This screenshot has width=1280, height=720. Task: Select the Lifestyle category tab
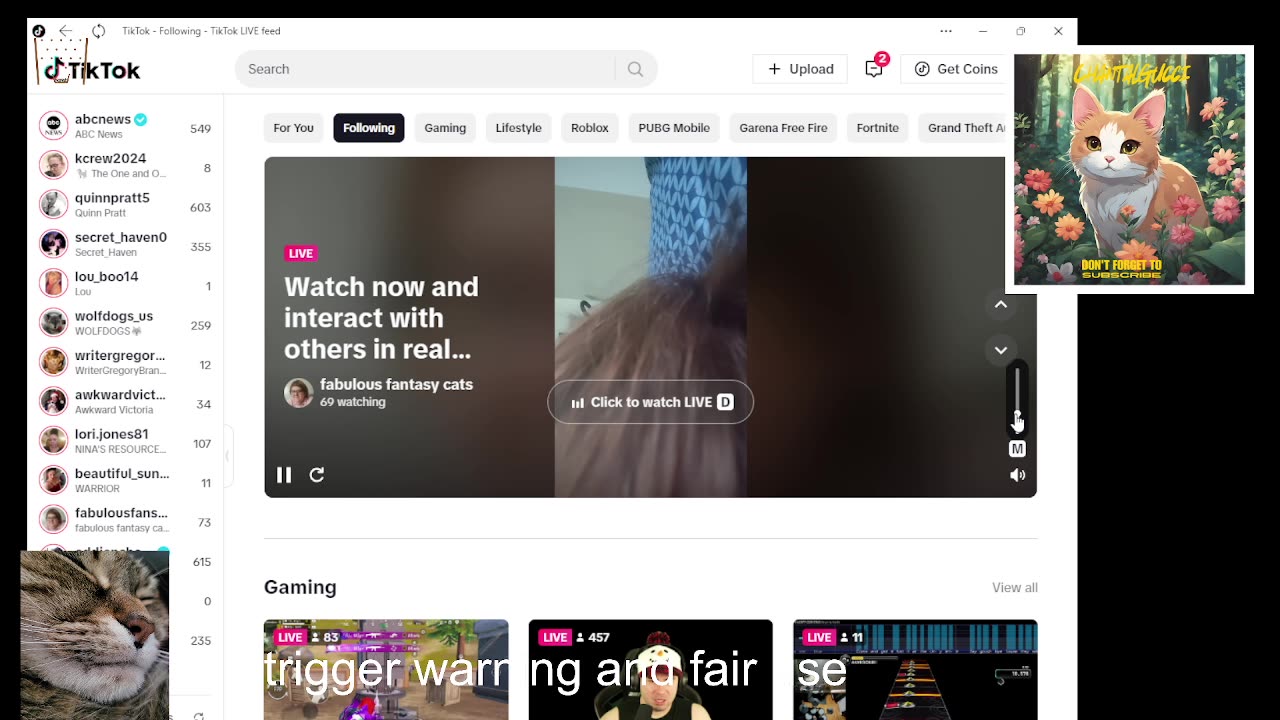click(x=518, y=128)
